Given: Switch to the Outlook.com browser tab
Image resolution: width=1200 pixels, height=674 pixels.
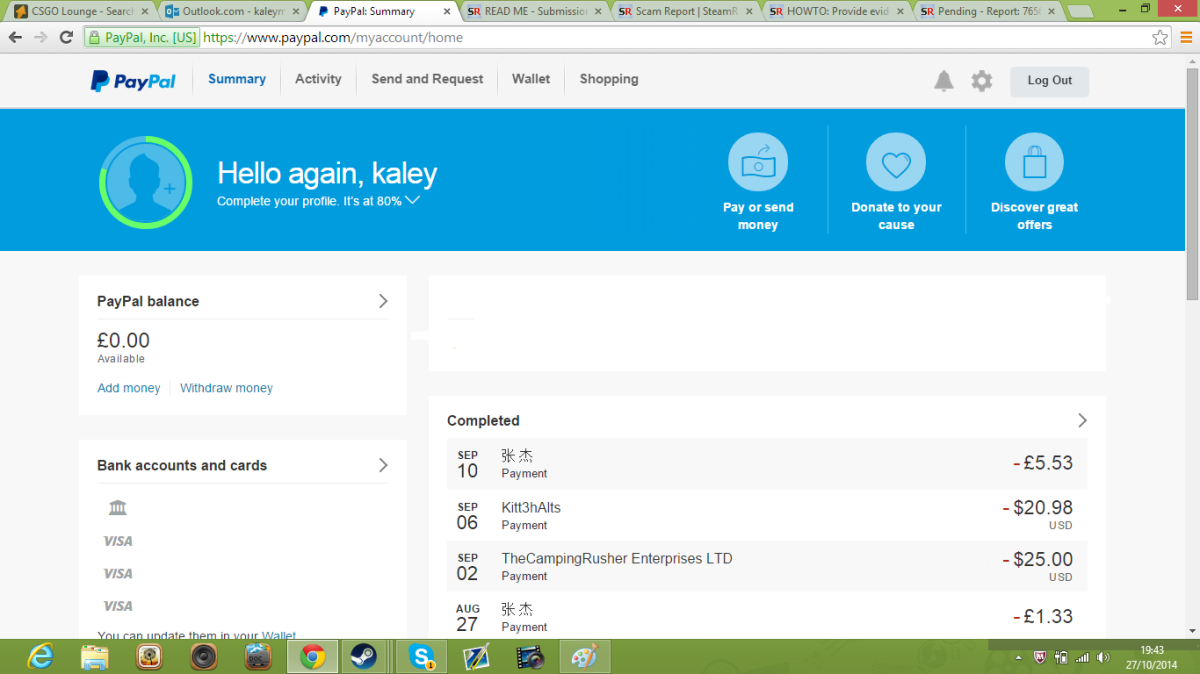Looking at the screenshot, I should click(x=230, y=11).
